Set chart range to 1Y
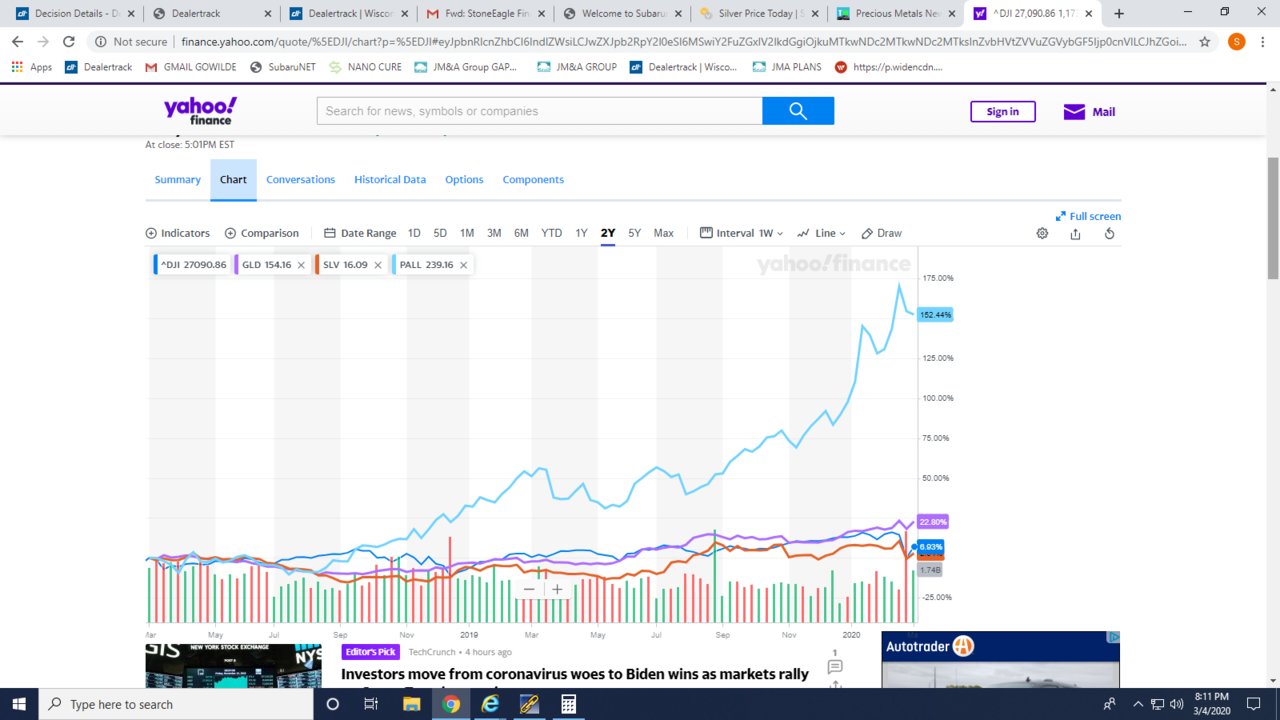 (581, 233)
